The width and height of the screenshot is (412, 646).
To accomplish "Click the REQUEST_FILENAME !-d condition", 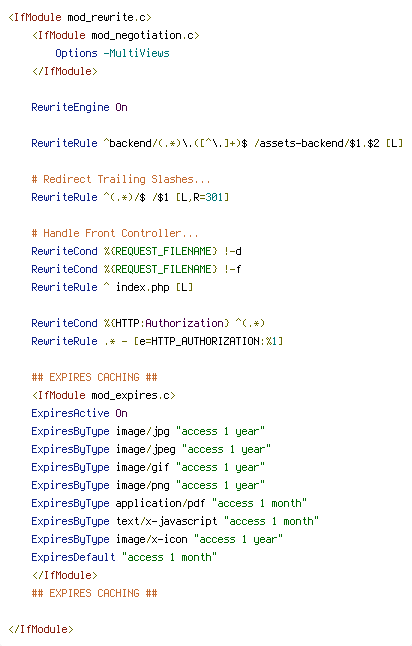I will (136, 251).
